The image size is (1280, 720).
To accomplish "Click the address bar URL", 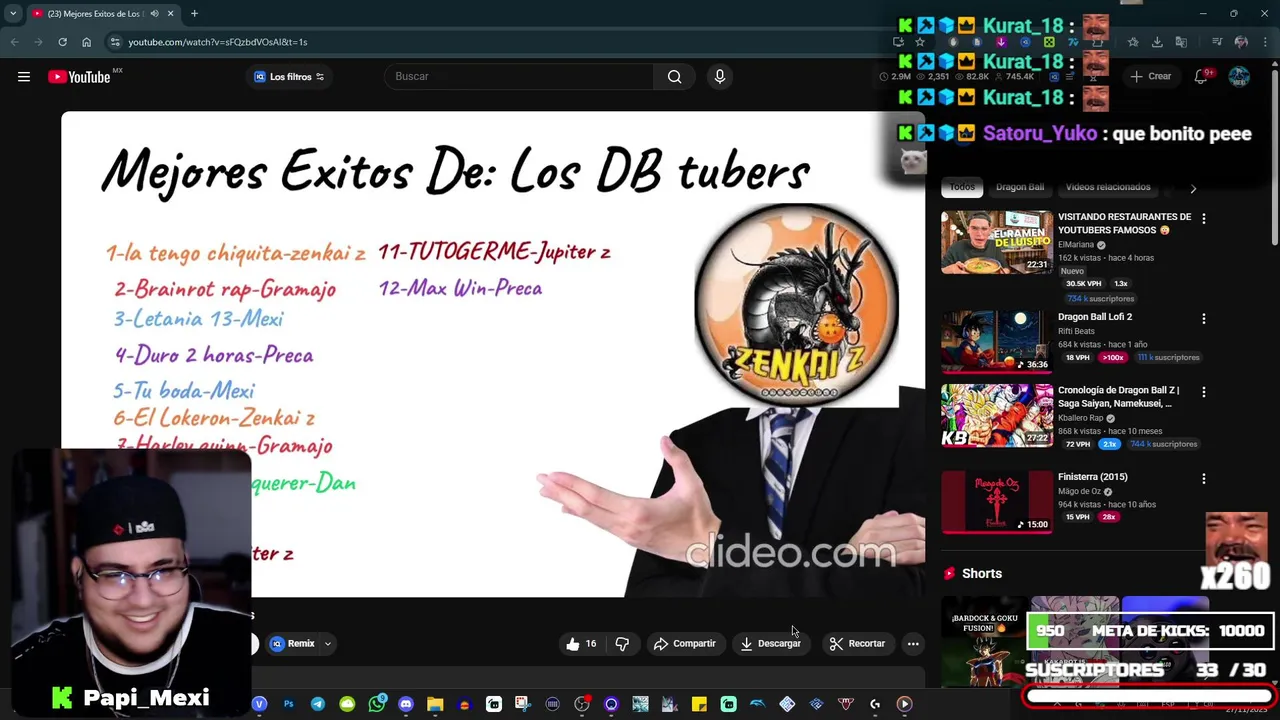I will tap(217, 42).
